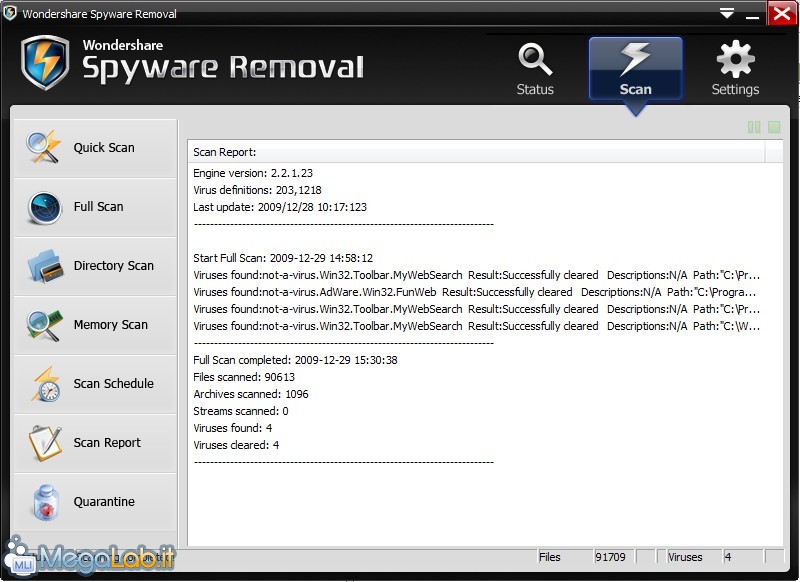Click the Full Scan radar icon
The image size is (800, 582).
tap(45, 207)
